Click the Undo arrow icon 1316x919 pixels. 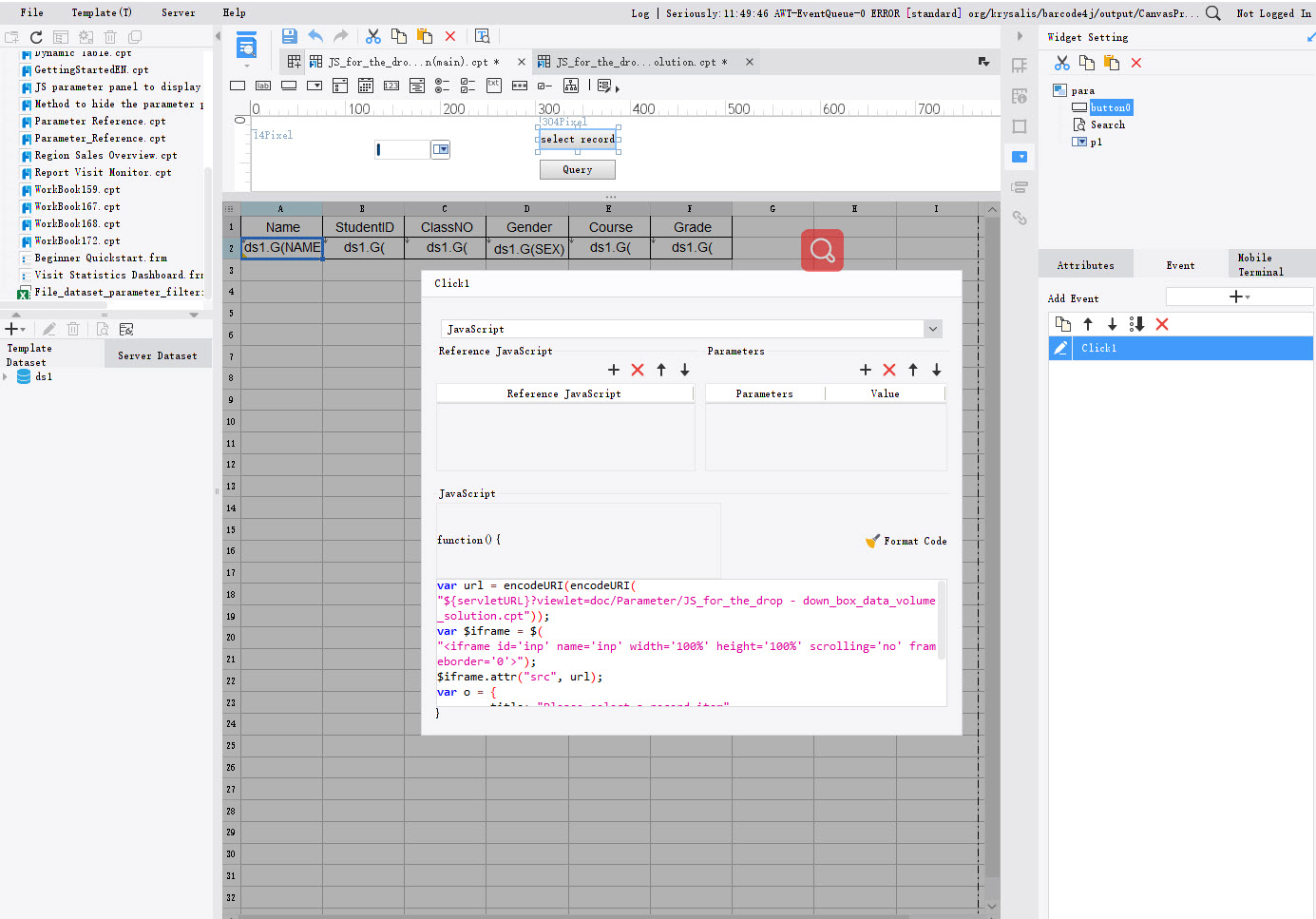click(315, 36)
